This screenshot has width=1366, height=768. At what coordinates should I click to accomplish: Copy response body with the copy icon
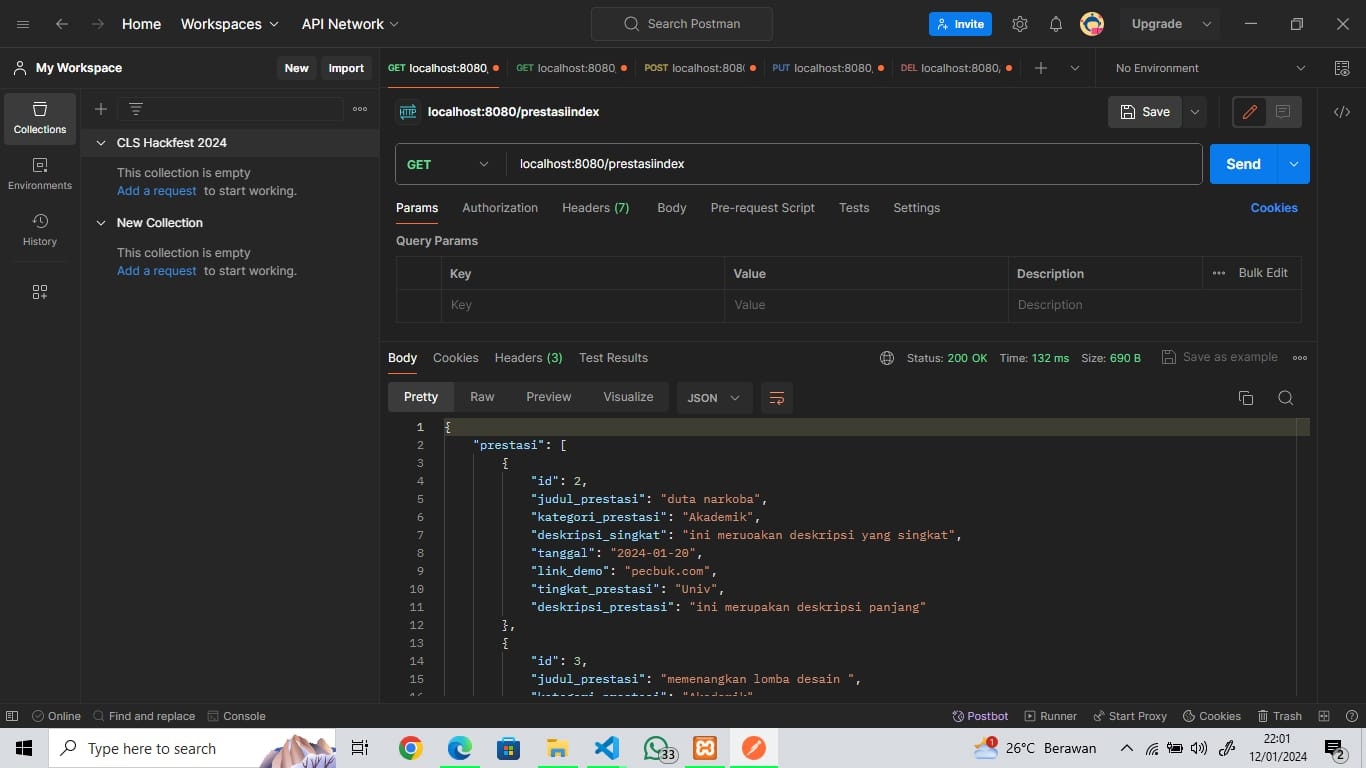[x=1246, y=398]
